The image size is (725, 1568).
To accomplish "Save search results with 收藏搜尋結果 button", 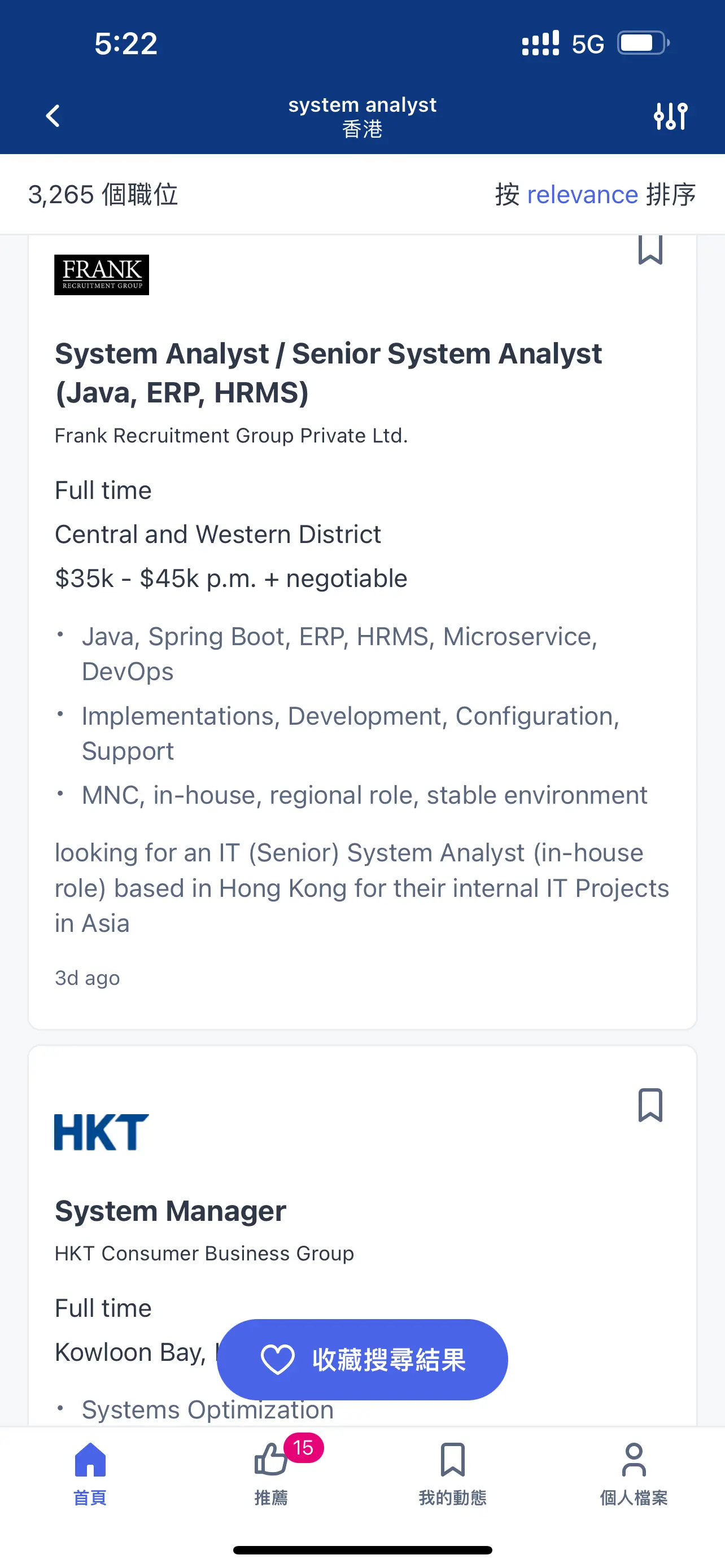I will click(362, 1359).
